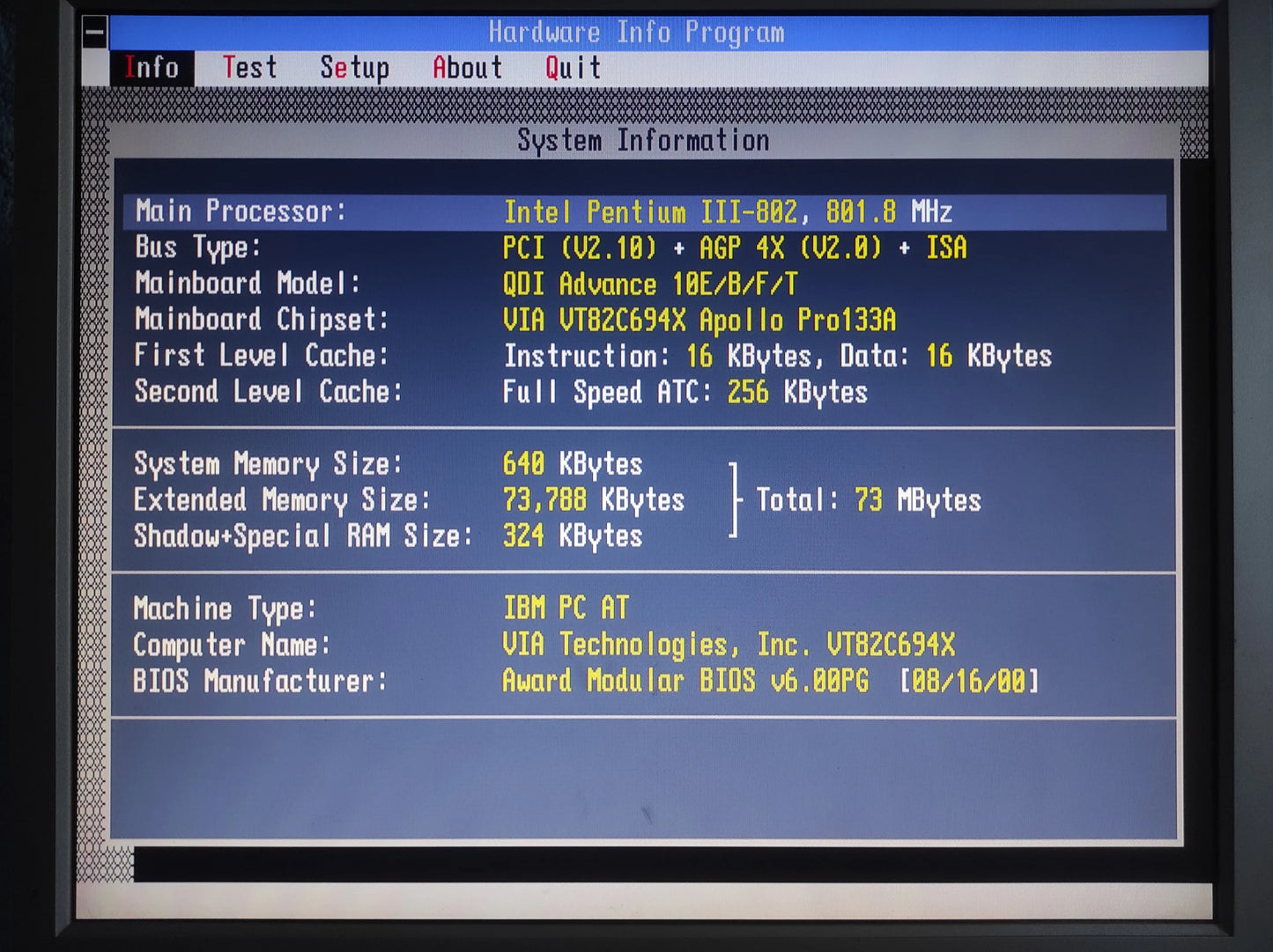This screenshot has height=952, width=1273.
Task: Click the Second Level Cache row
Action: tap(645, 392)
